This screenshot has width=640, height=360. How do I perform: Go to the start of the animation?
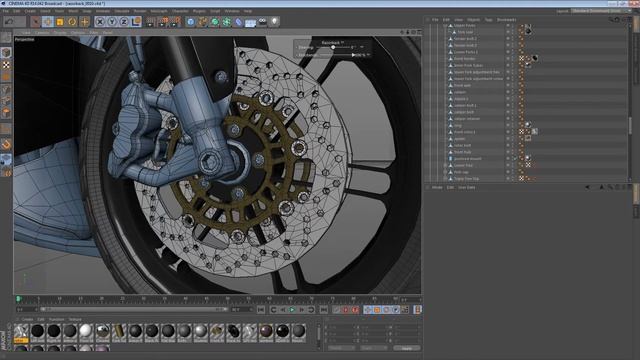pos(261,310)
